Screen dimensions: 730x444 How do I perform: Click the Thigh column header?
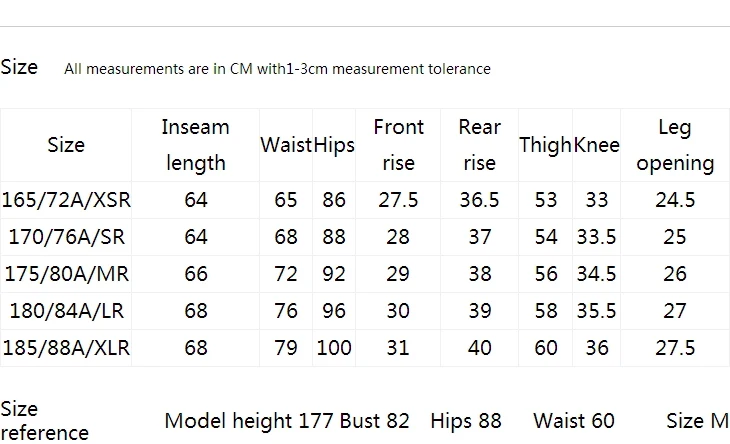tap(545, 145)
